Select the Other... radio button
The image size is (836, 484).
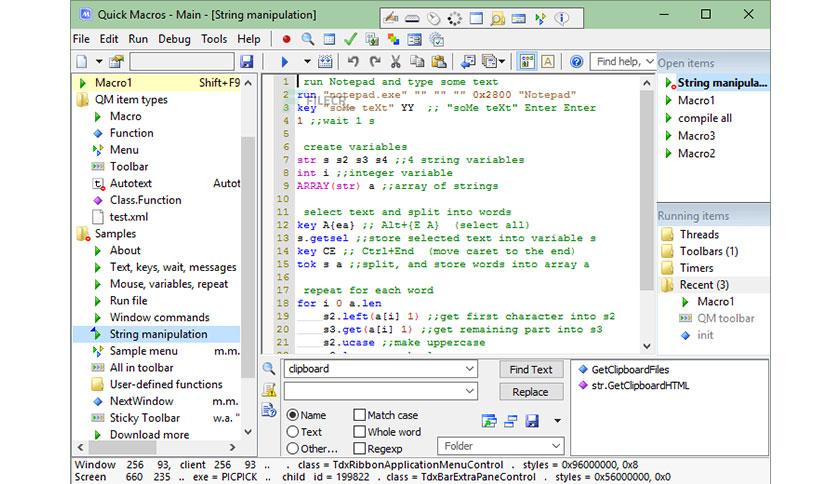click(293, 448)
